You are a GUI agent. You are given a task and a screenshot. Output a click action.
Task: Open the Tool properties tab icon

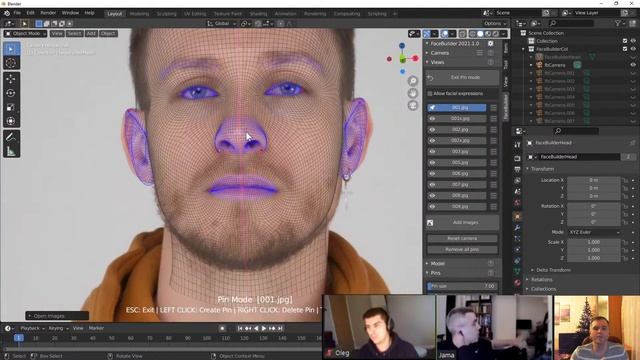(x=517, y=145)
